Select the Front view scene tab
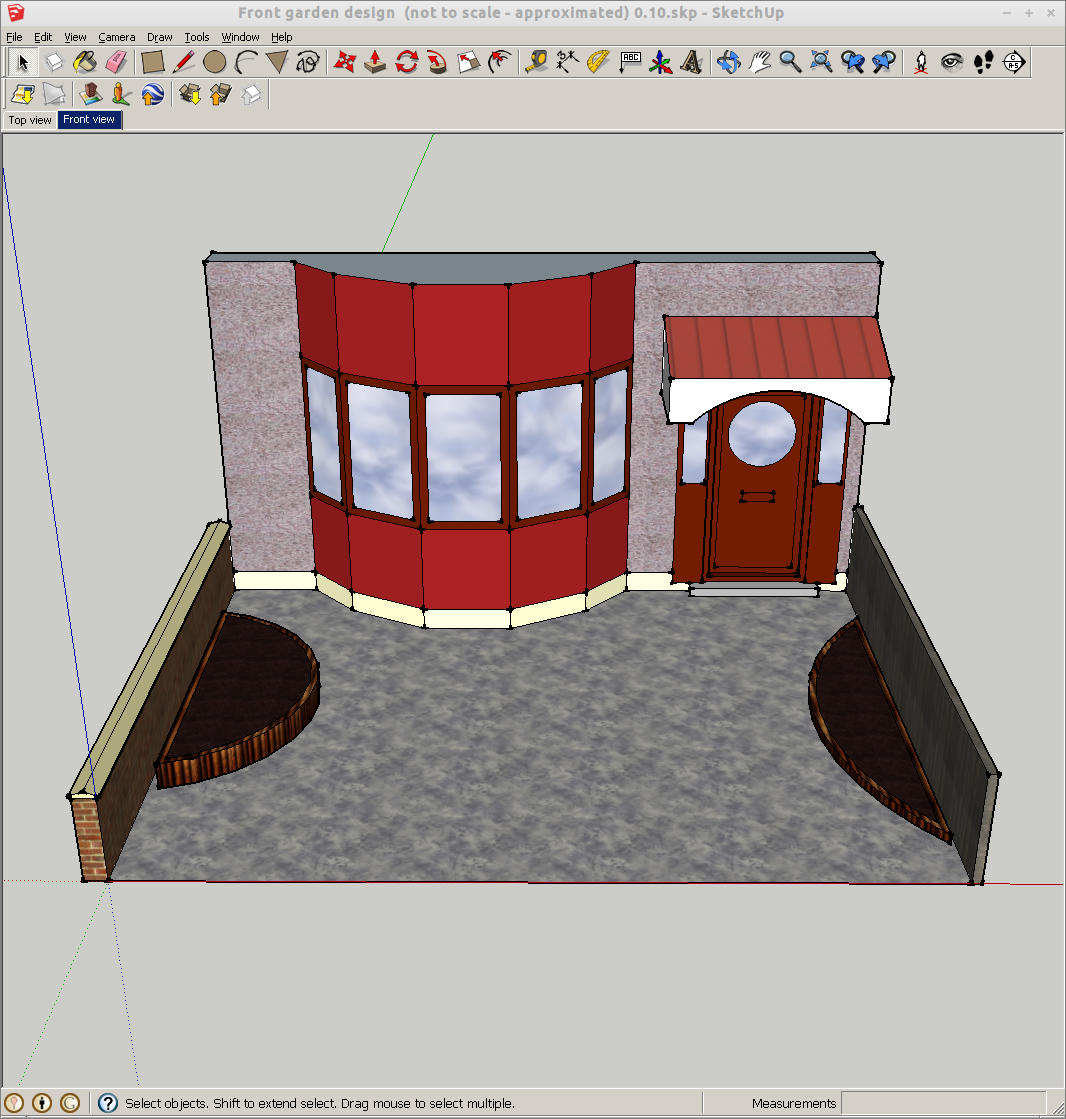Viewport: 1066px width, 1119px height. coord(89,120)
